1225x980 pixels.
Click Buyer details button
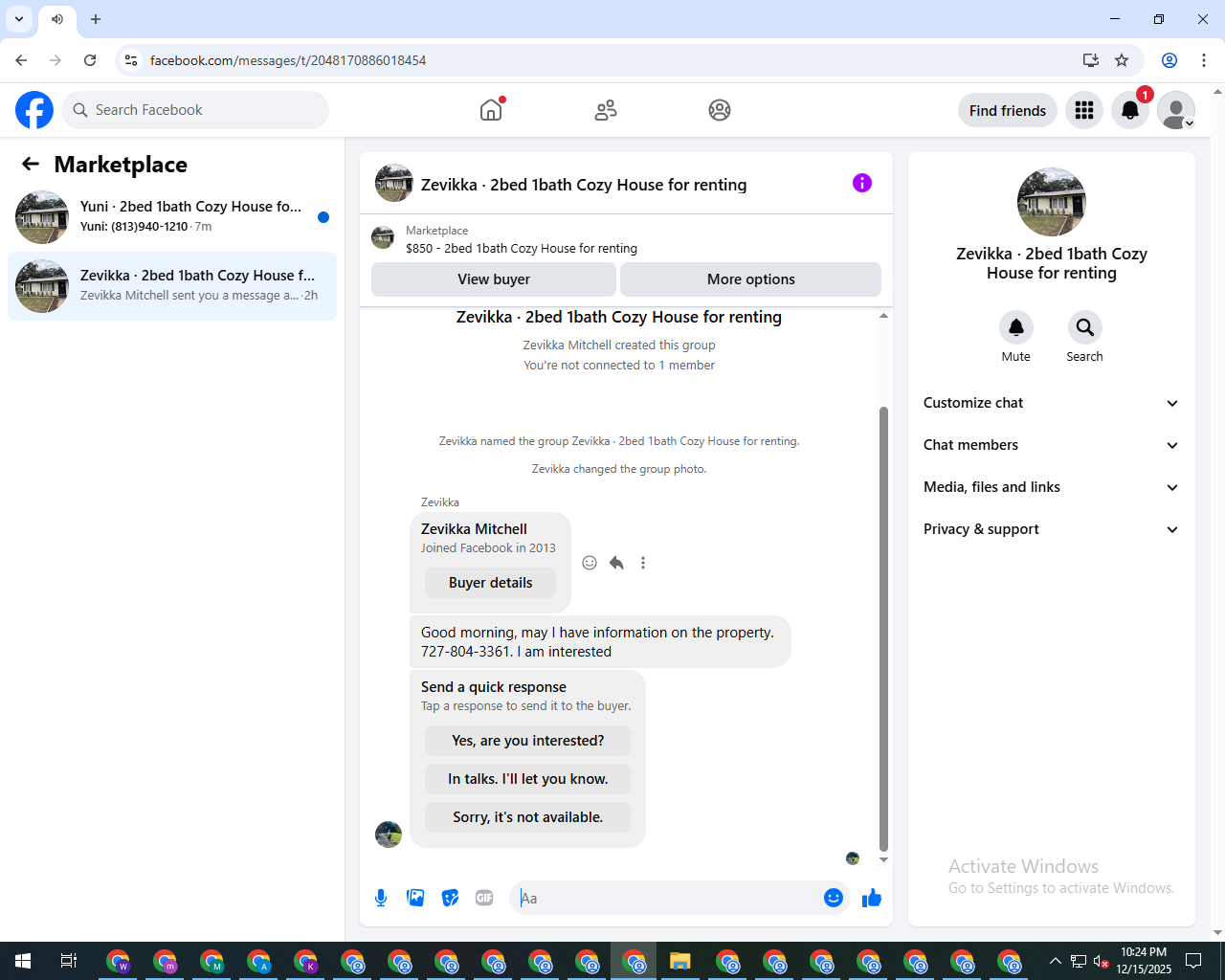pyautogui.click(x=491, y=583)
